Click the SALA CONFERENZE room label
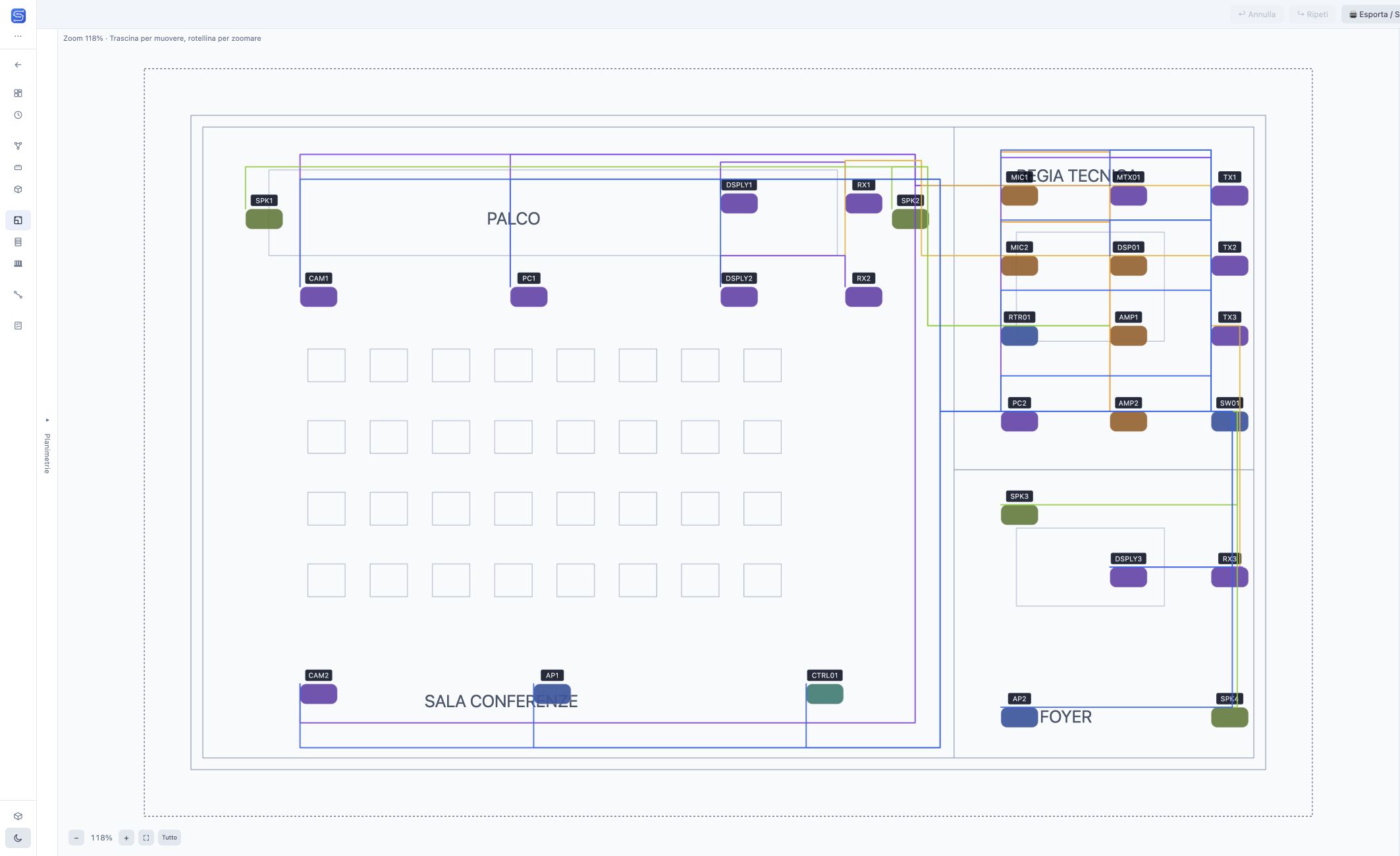1400x856 pixels. (500, 701)
